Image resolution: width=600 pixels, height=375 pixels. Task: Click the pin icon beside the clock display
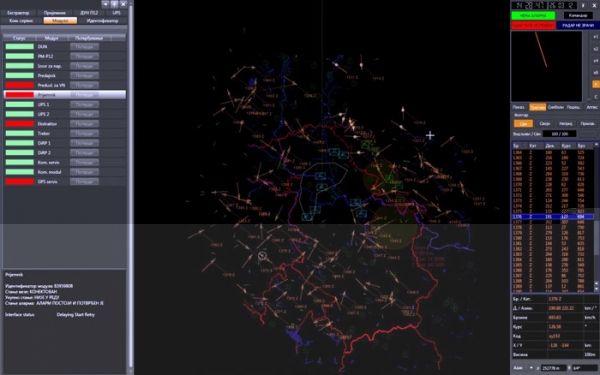click(583, 5)
